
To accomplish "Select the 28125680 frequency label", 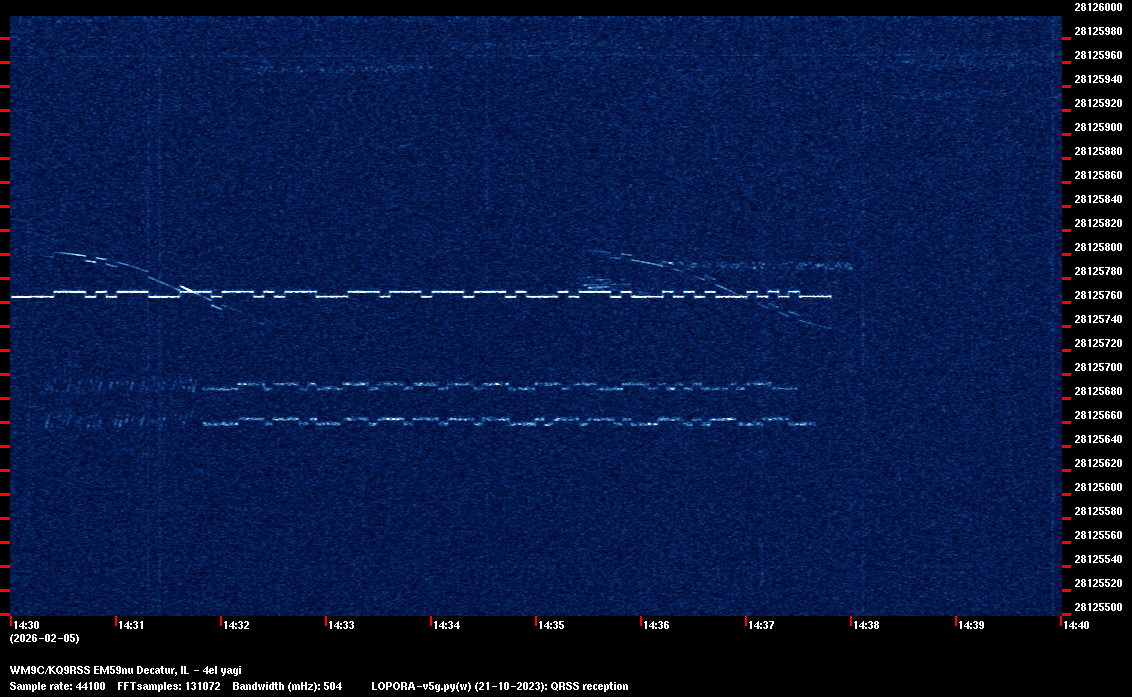I will pyautogui.click(x=1097, y=391).
